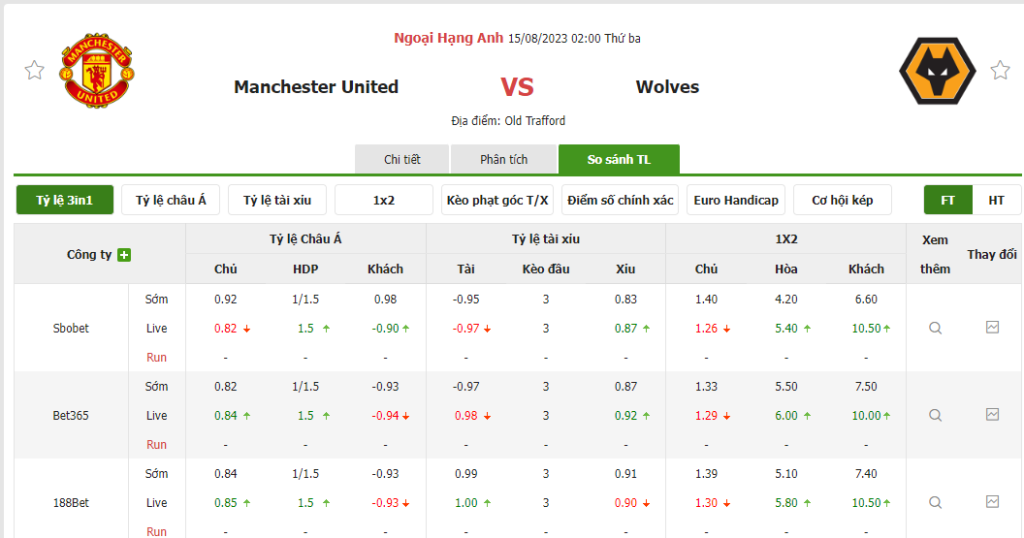The image size is (1024, 538).
Task: Favorite Wolves with the right star
Action: click(x=1000, y=70)
